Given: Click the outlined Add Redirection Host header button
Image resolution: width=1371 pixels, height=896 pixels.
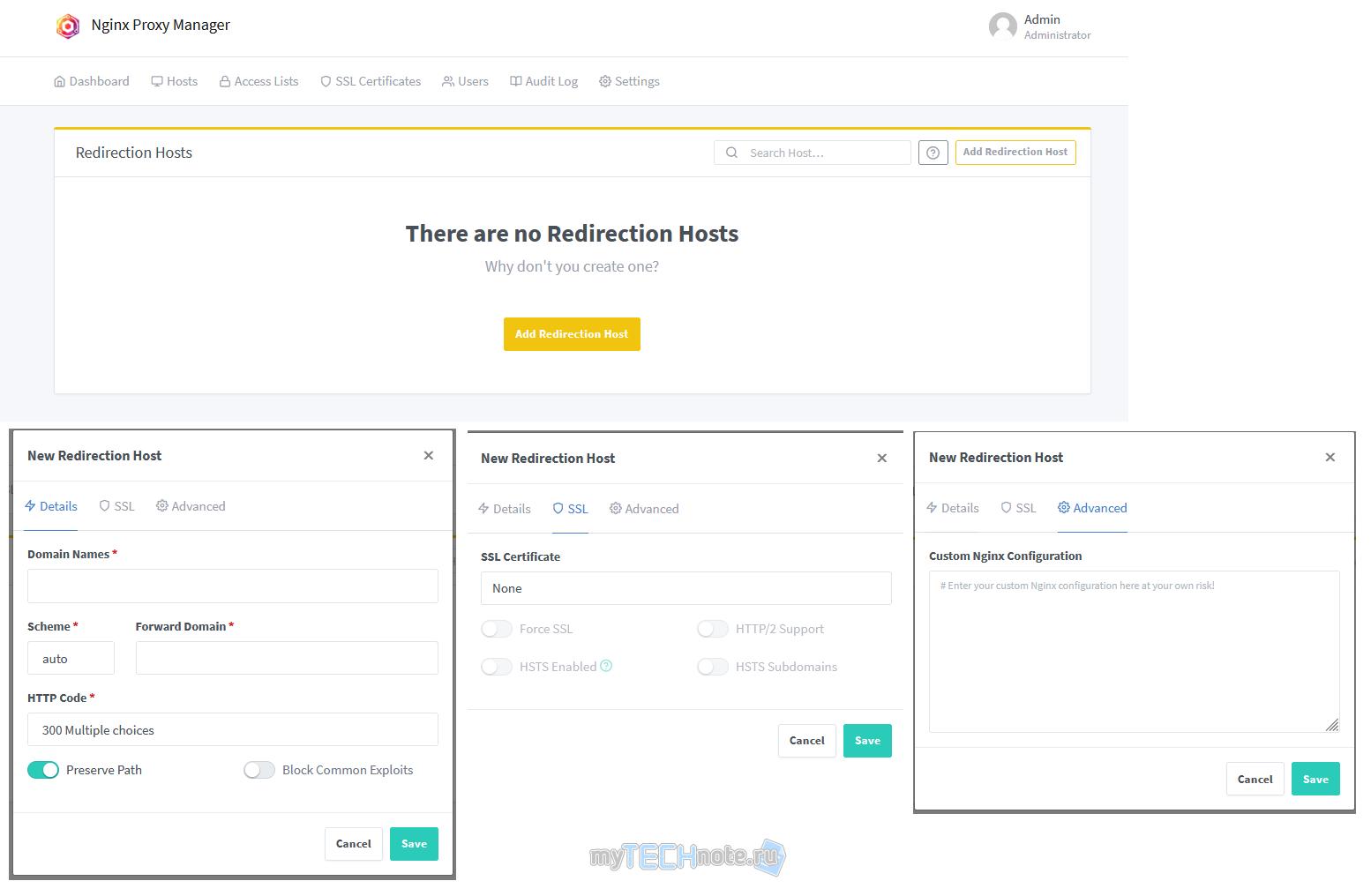Looking at the screenshot, I should tap(1015, 152).
